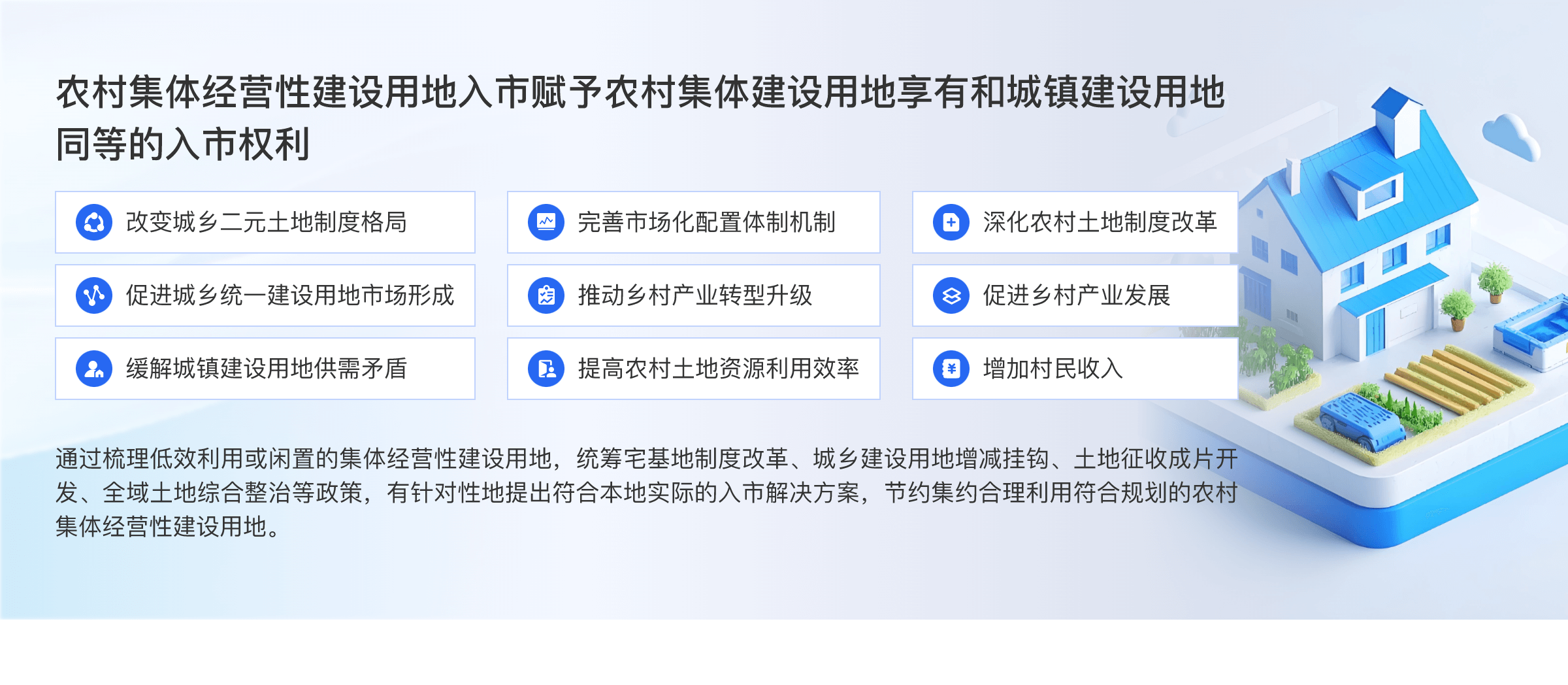Click the plus-file icon beside 深化农村土地制度改革
Viewport: 1568px width, 685px height.
951,222
